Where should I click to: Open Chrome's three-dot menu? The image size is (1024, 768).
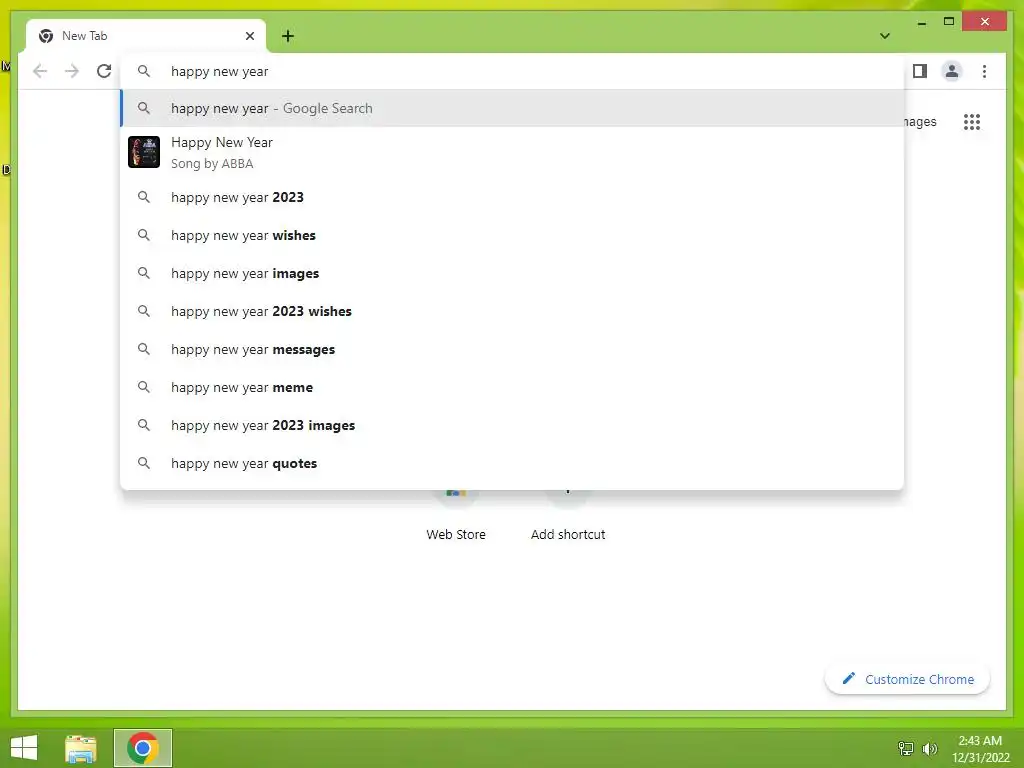click(x=984, y=71)
